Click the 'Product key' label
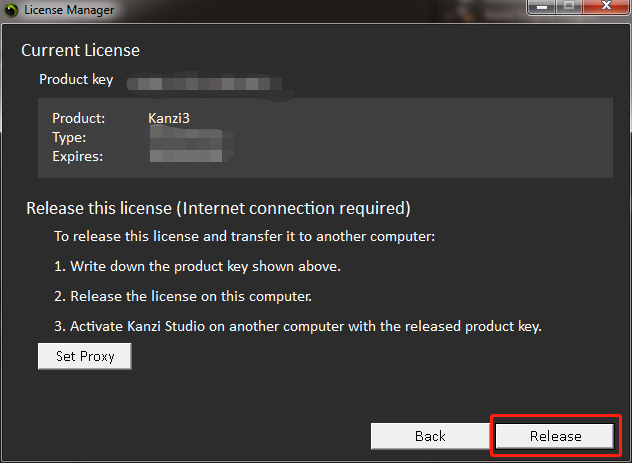This screenshot has height=463, width=632. [x=76, y=79]
